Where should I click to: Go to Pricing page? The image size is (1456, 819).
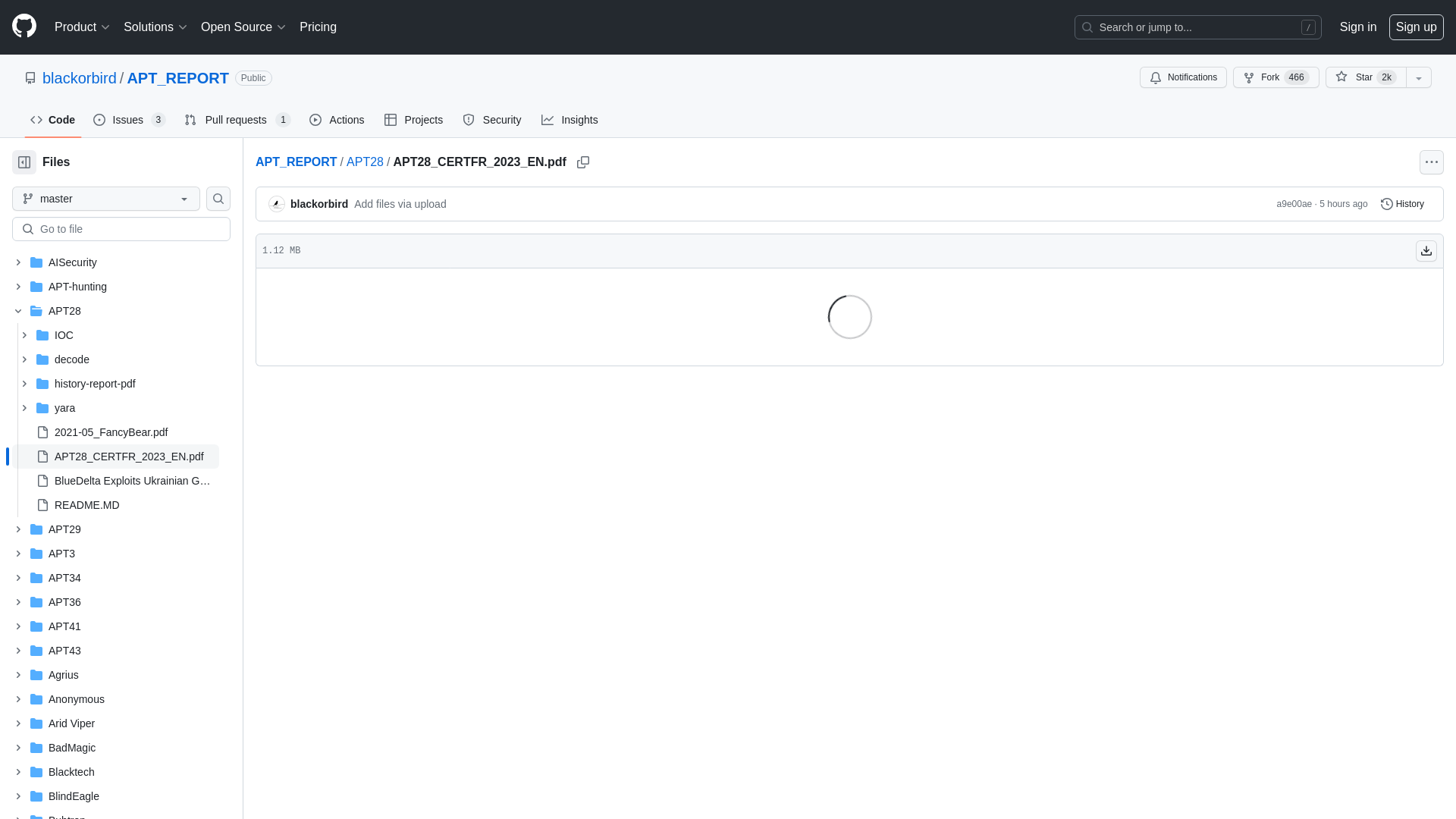[318, 27]
